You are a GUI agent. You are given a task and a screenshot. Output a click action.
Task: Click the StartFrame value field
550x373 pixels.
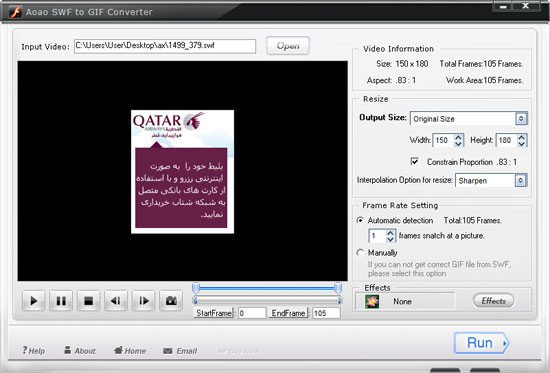pos(252,313)
